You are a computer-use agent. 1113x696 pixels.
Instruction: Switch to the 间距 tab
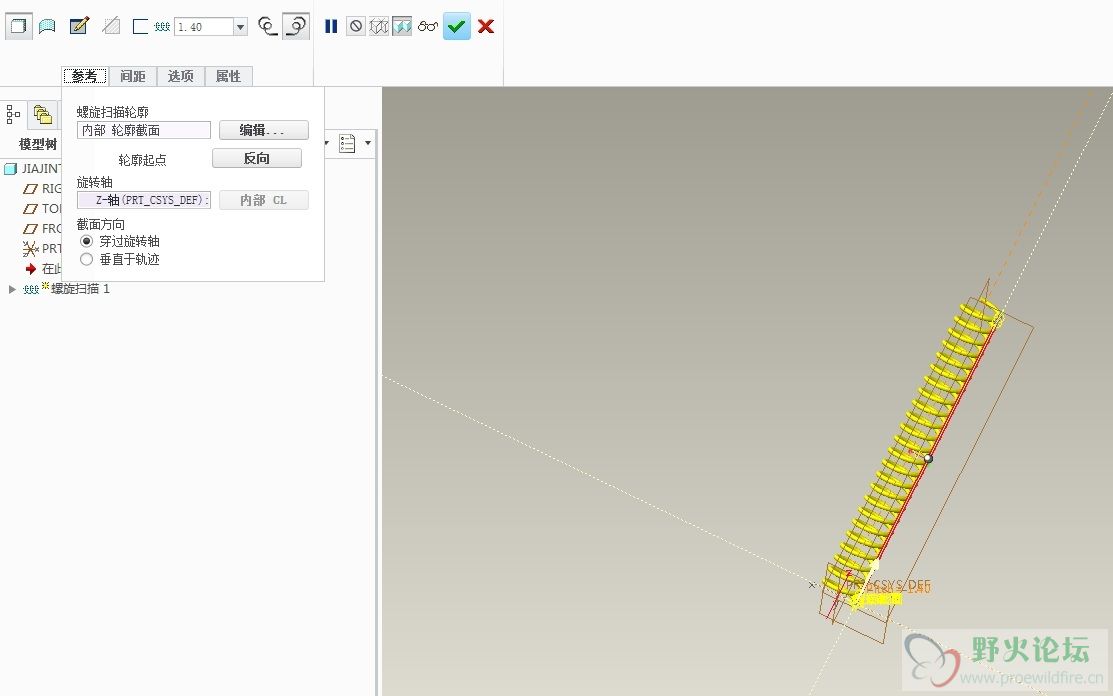pos(133,76)
